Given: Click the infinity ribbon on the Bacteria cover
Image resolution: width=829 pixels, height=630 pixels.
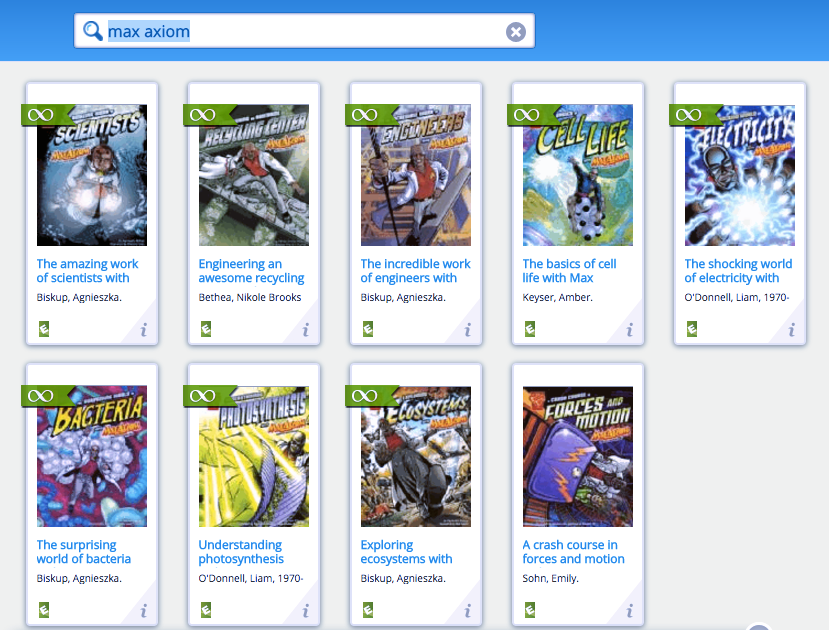Looking at the screenshot, I should click(x=45, y=396).
